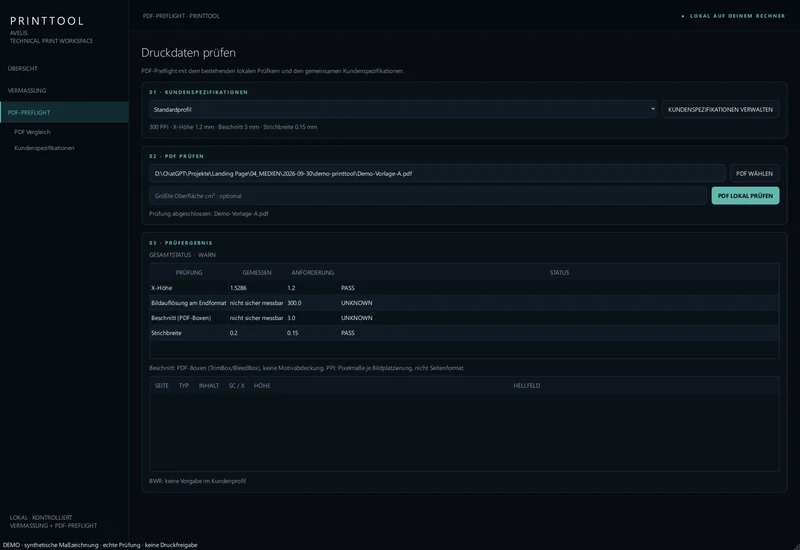Open the PDF Vergleich sub-item
800x550 pixels.
pos(32,132)
